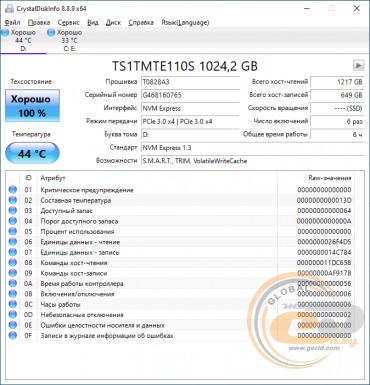Click the features field S.M.A.R.T., TRIM

253,161
